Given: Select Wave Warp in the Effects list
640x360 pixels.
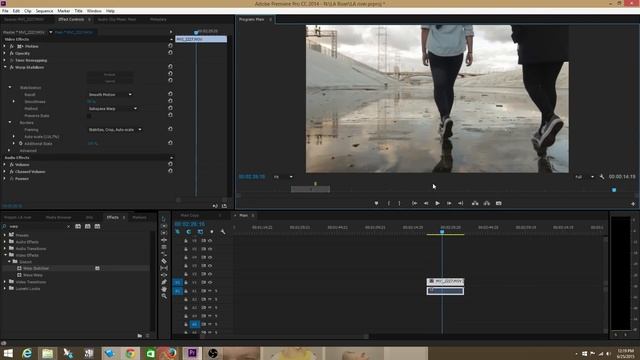Looking at the screenshot, I should [33, 275].
